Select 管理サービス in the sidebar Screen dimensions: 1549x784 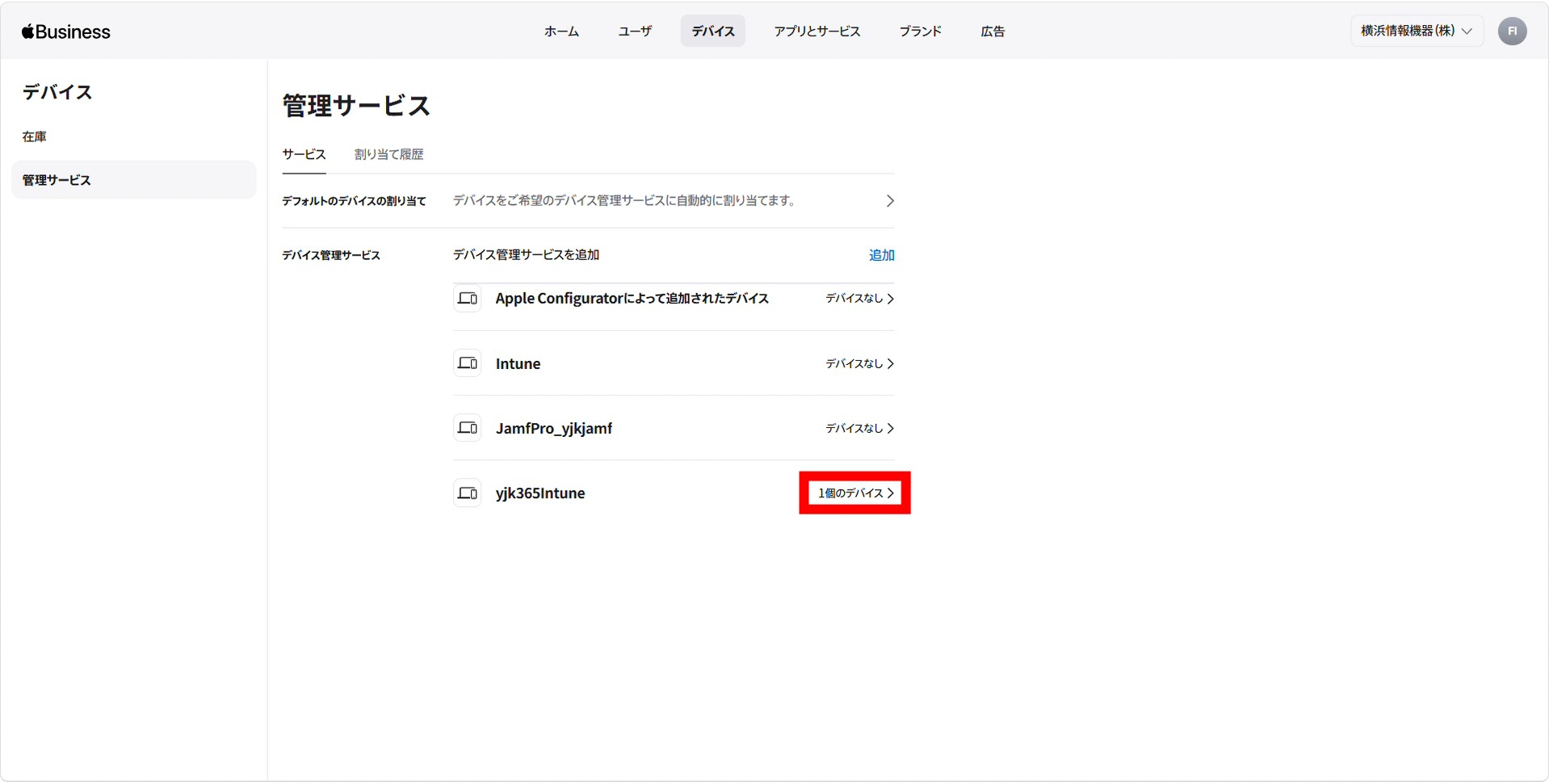click(x=134, y=180)
